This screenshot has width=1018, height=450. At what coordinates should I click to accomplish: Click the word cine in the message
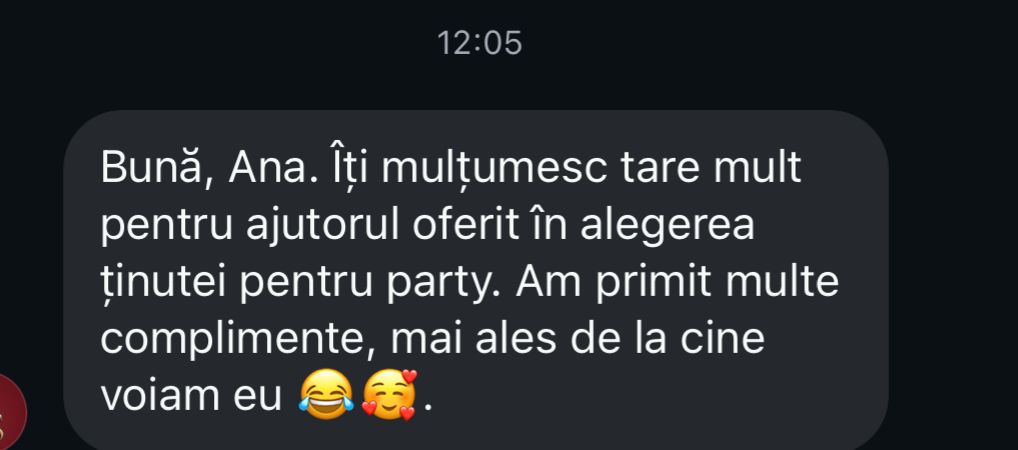(x=728, y=339)
